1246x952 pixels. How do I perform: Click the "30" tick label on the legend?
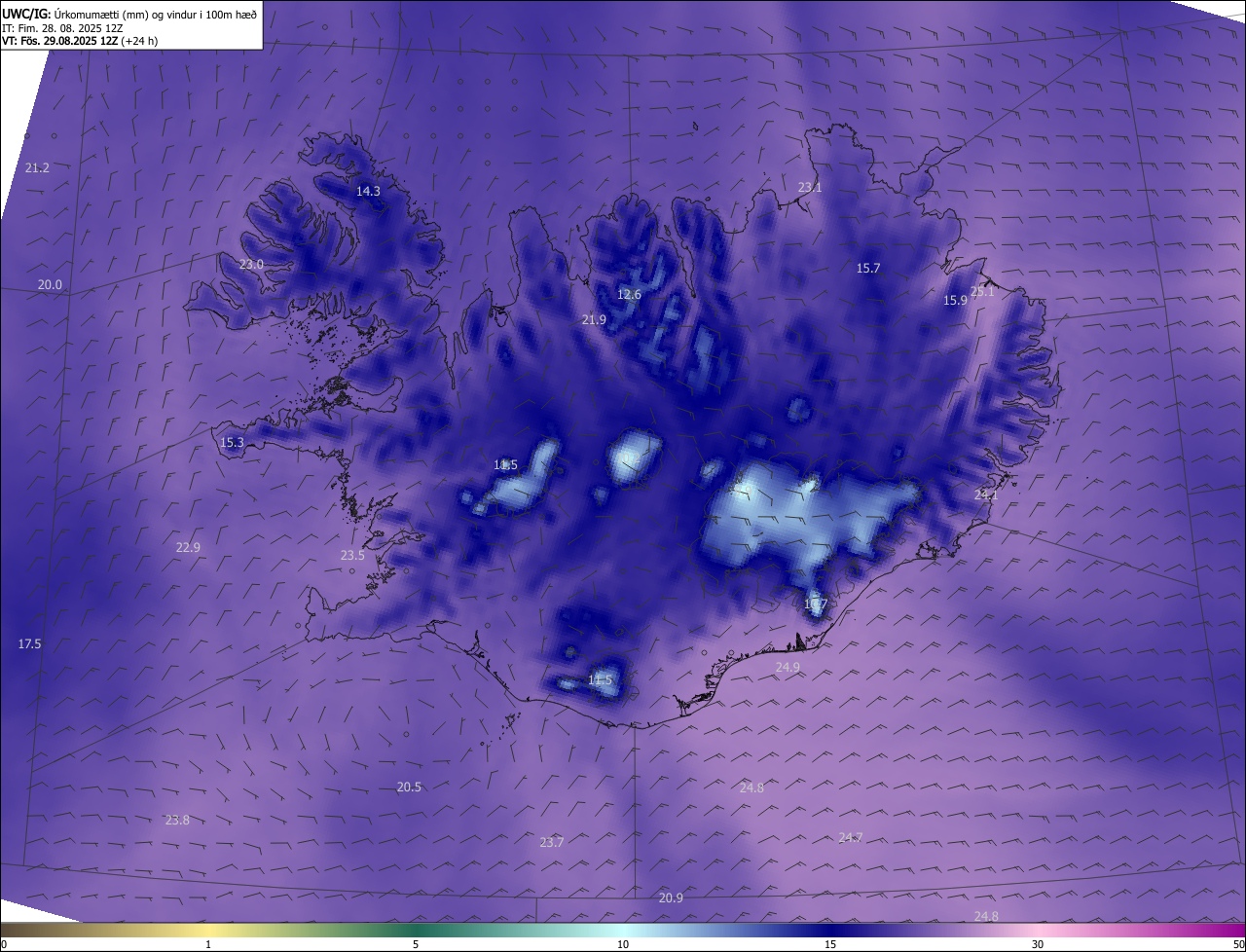(1038, 945)
